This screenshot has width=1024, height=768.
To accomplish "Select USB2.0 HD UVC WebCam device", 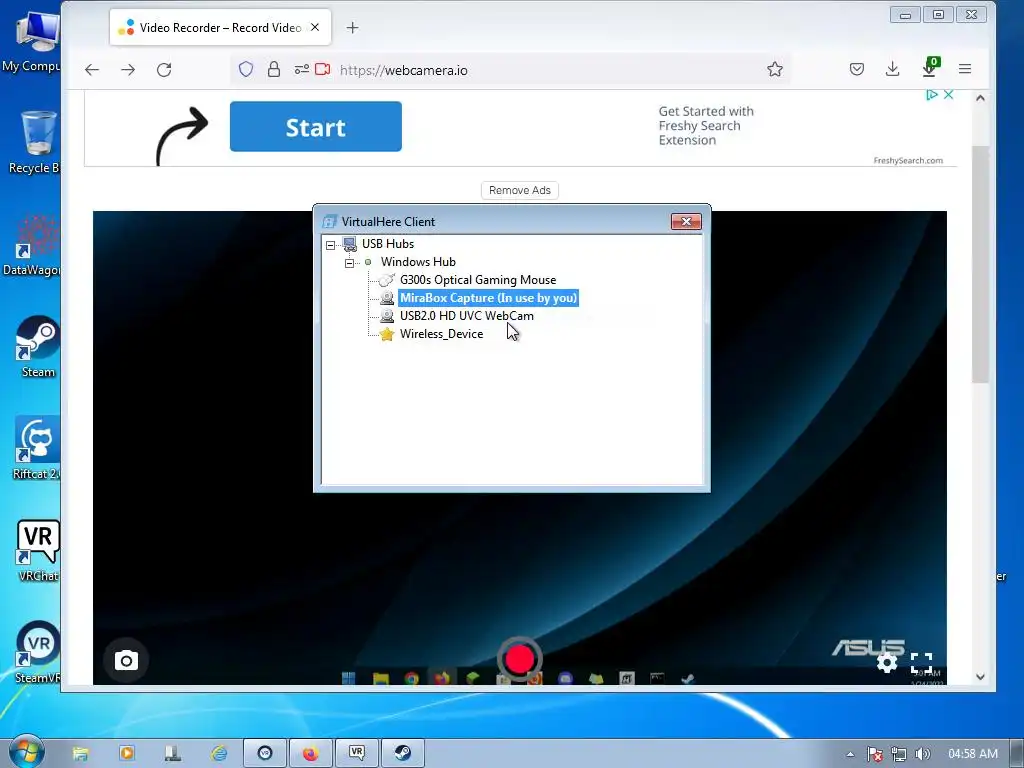I will 466,315.
